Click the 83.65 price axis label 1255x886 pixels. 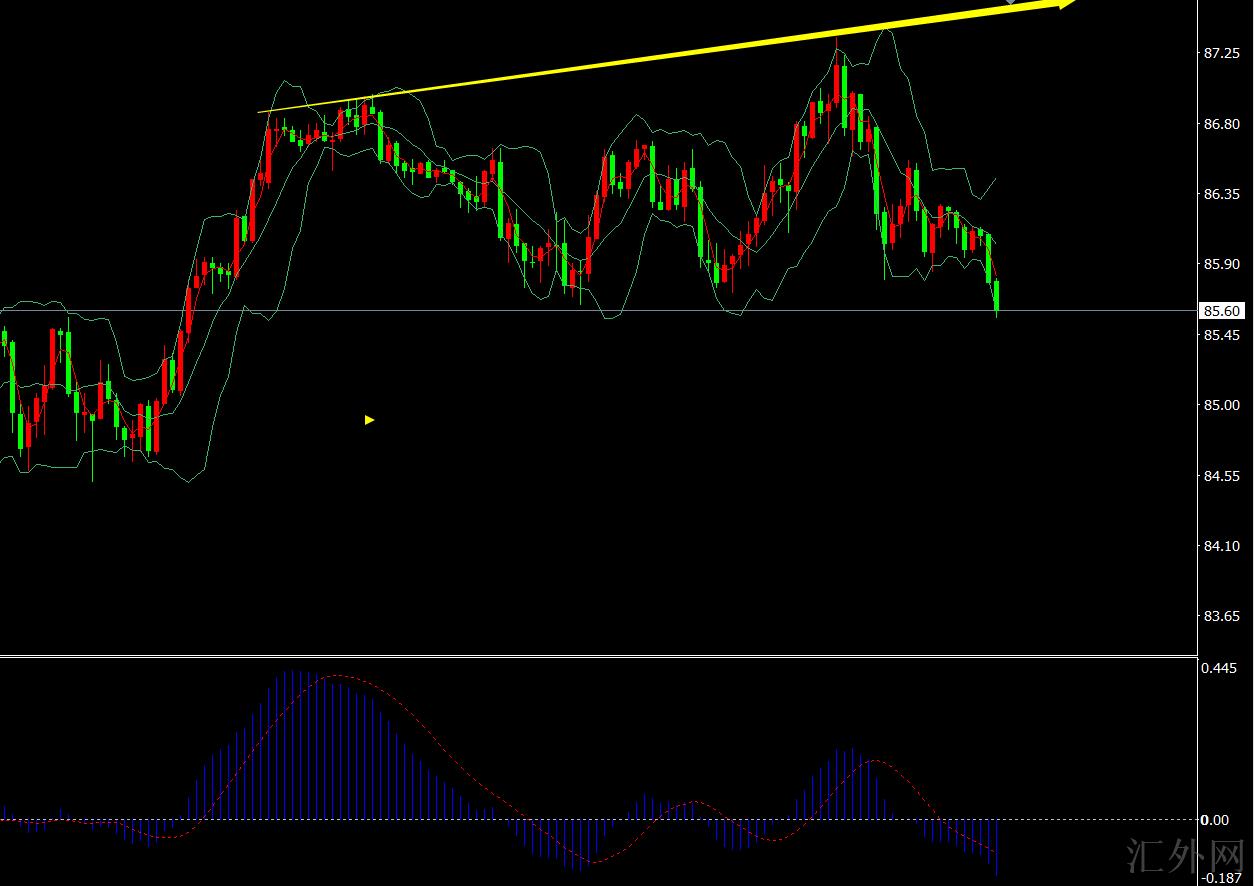(x=1222, y=616)
